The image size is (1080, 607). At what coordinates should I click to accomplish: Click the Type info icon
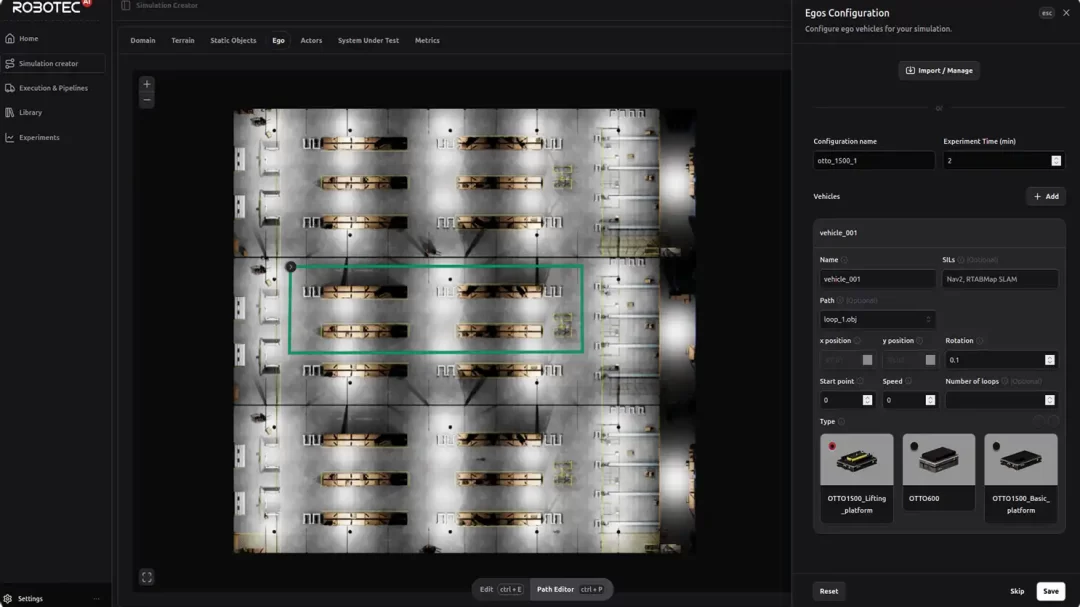[842, 422]
